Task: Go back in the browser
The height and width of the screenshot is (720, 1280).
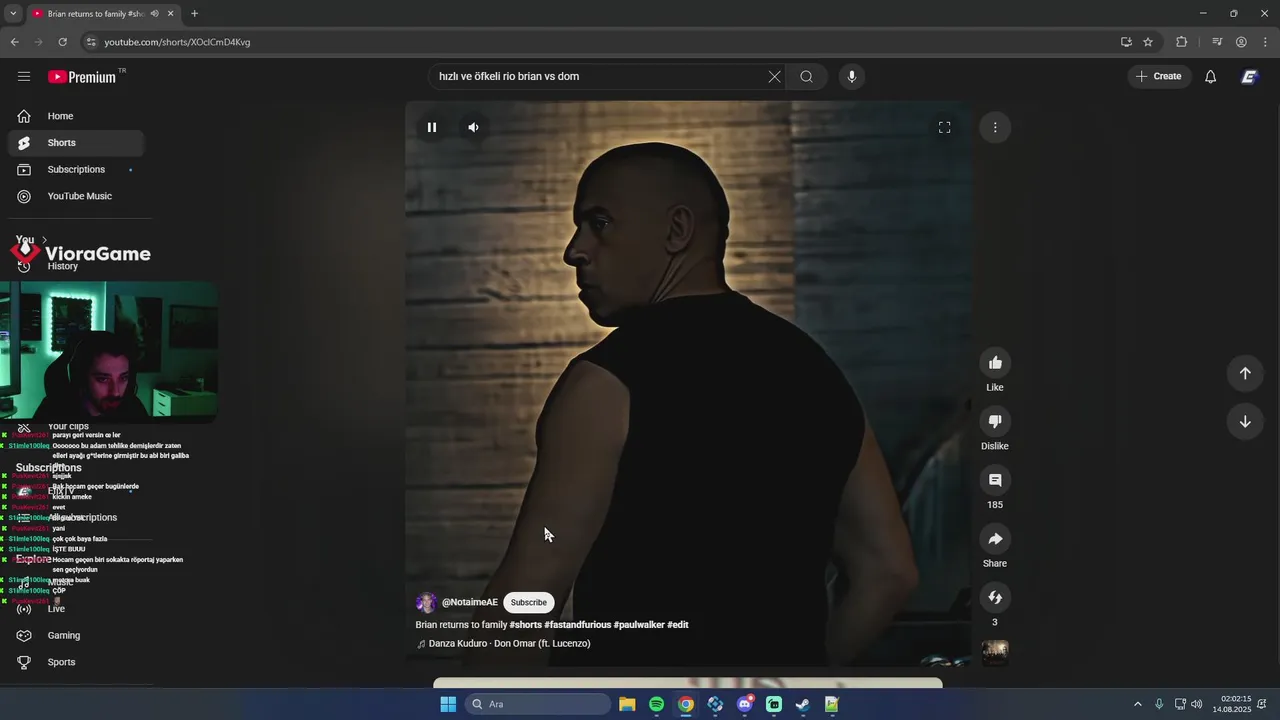Action: click(14, 42)
